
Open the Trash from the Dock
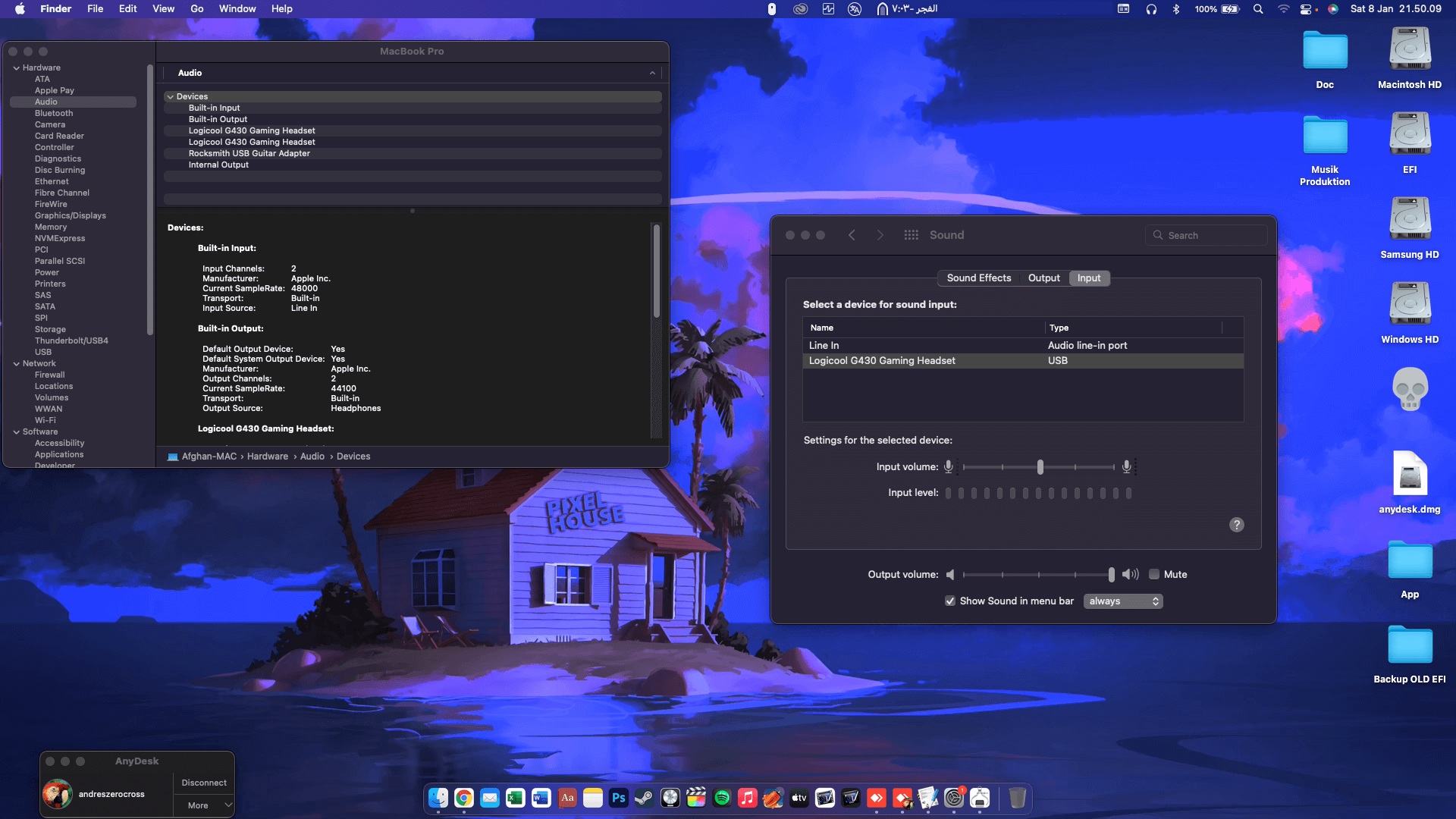coord(1018,798)
